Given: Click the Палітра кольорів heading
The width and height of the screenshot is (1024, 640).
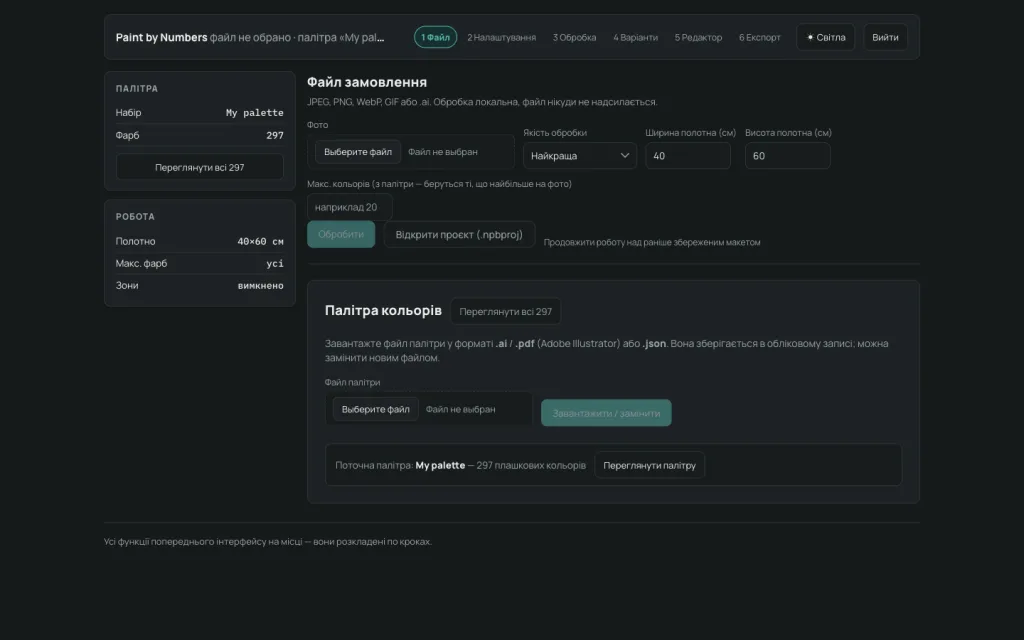Looking at the screenshot, I should pyautogui.click(x=383, y=311).
